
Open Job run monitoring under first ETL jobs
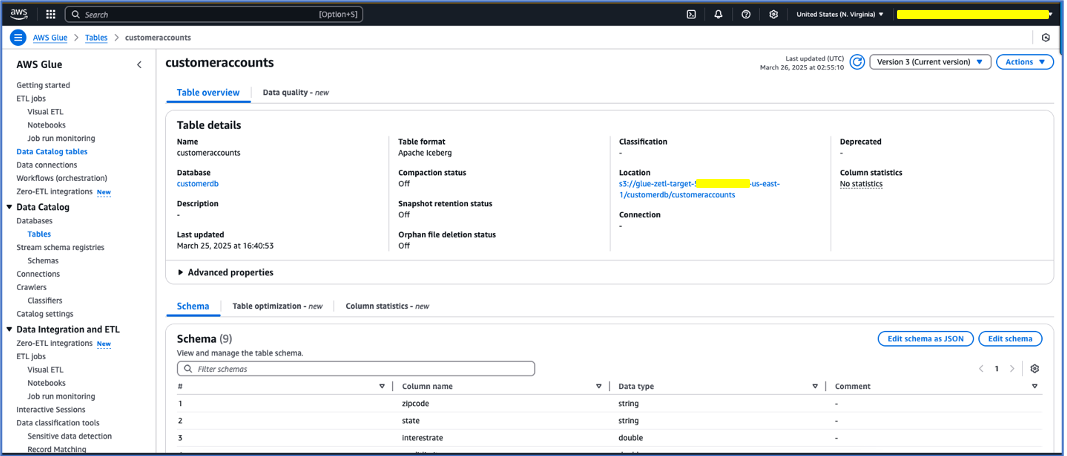tap(61, 138)
